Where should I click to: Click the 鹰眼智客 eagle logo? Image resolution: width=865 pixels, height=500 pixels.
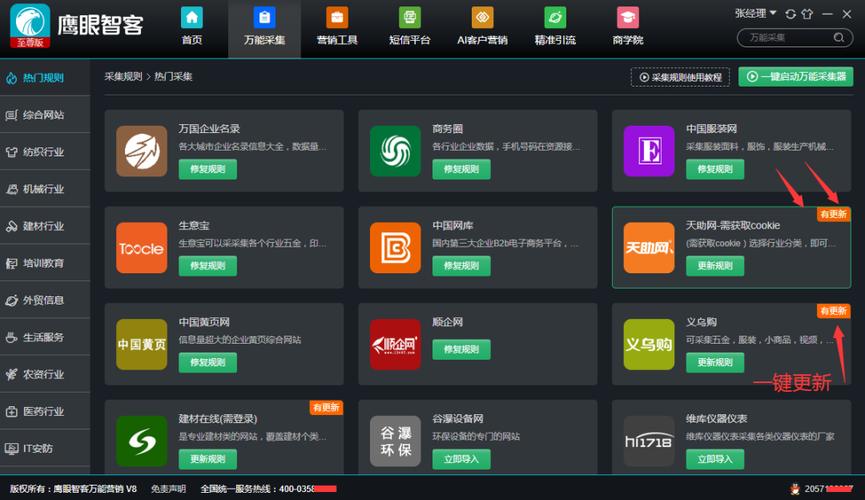pyautogui.click(x=30, y=25)
